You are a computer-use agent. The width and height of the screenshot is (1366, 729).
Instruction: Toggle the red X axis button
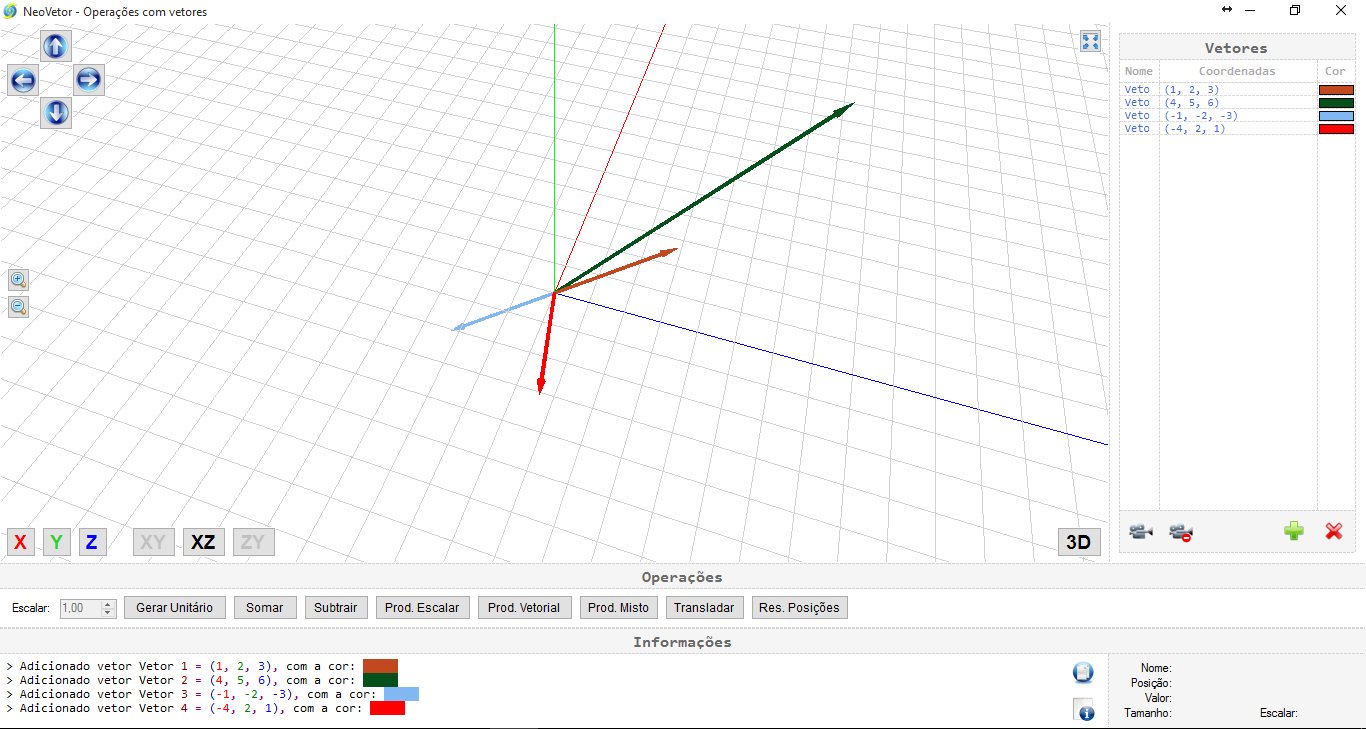(x=20, y=542)
